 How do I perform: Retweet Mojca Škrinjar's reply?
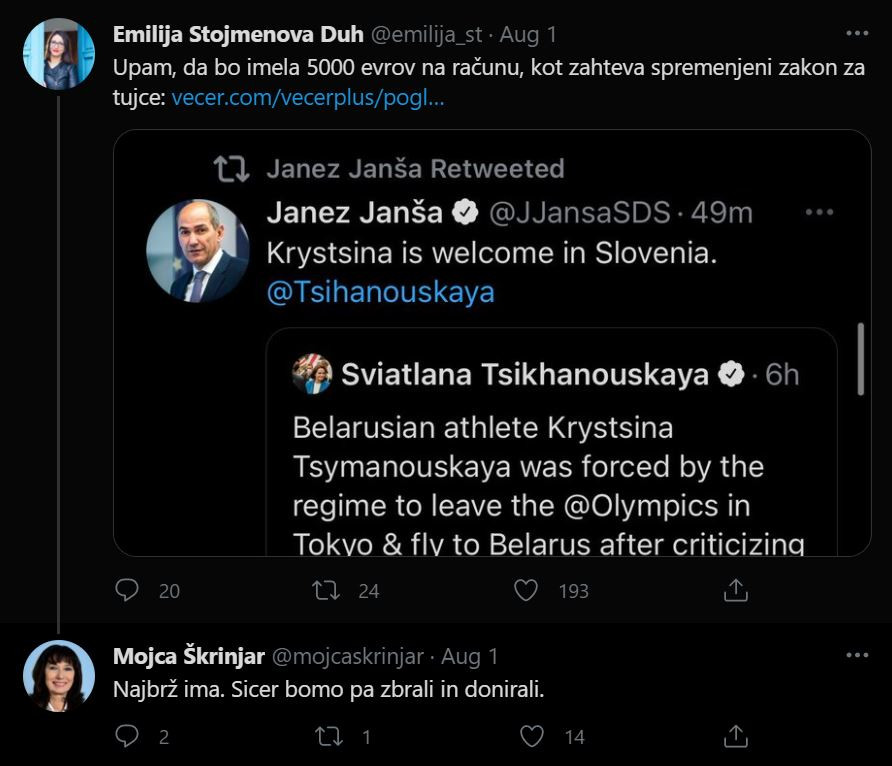coord(326,737)
